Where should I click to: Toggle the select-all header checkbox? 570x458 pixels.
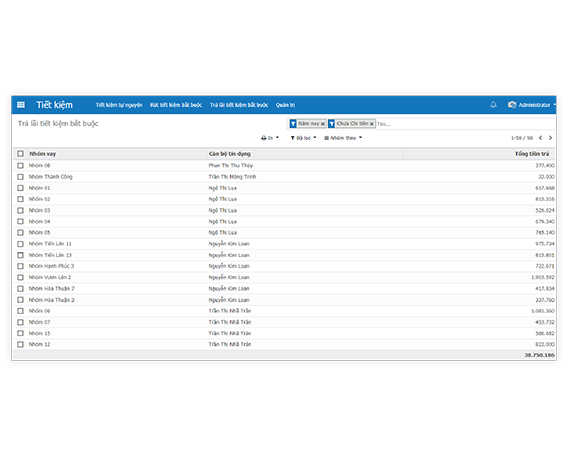[20, 154]
